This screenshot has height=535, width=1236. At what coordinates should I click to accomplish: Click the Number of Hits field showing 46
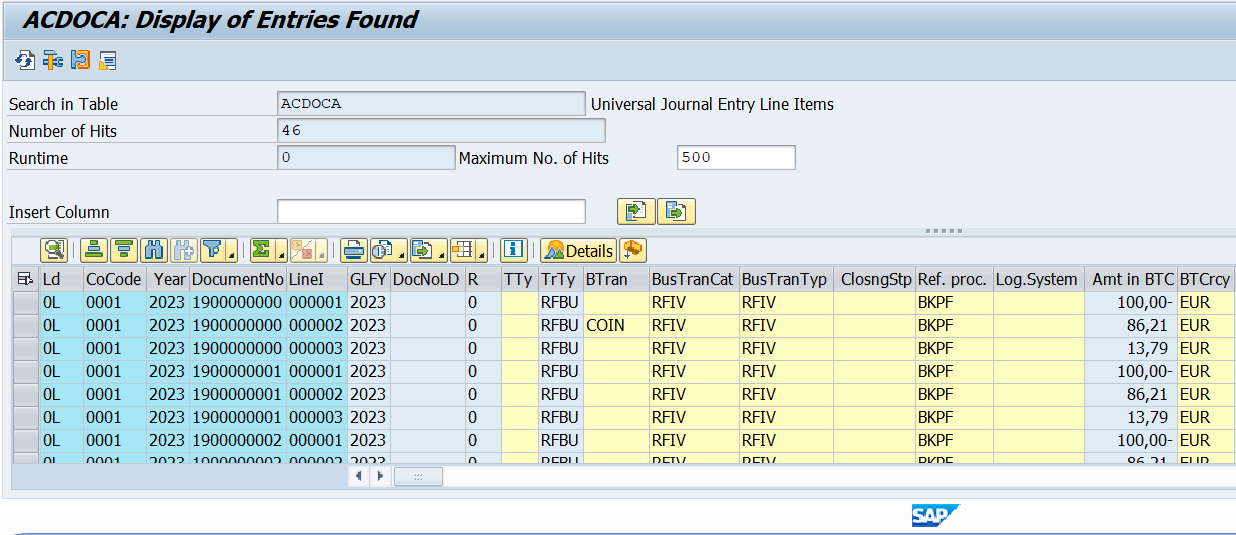click(x=441, y=130)
